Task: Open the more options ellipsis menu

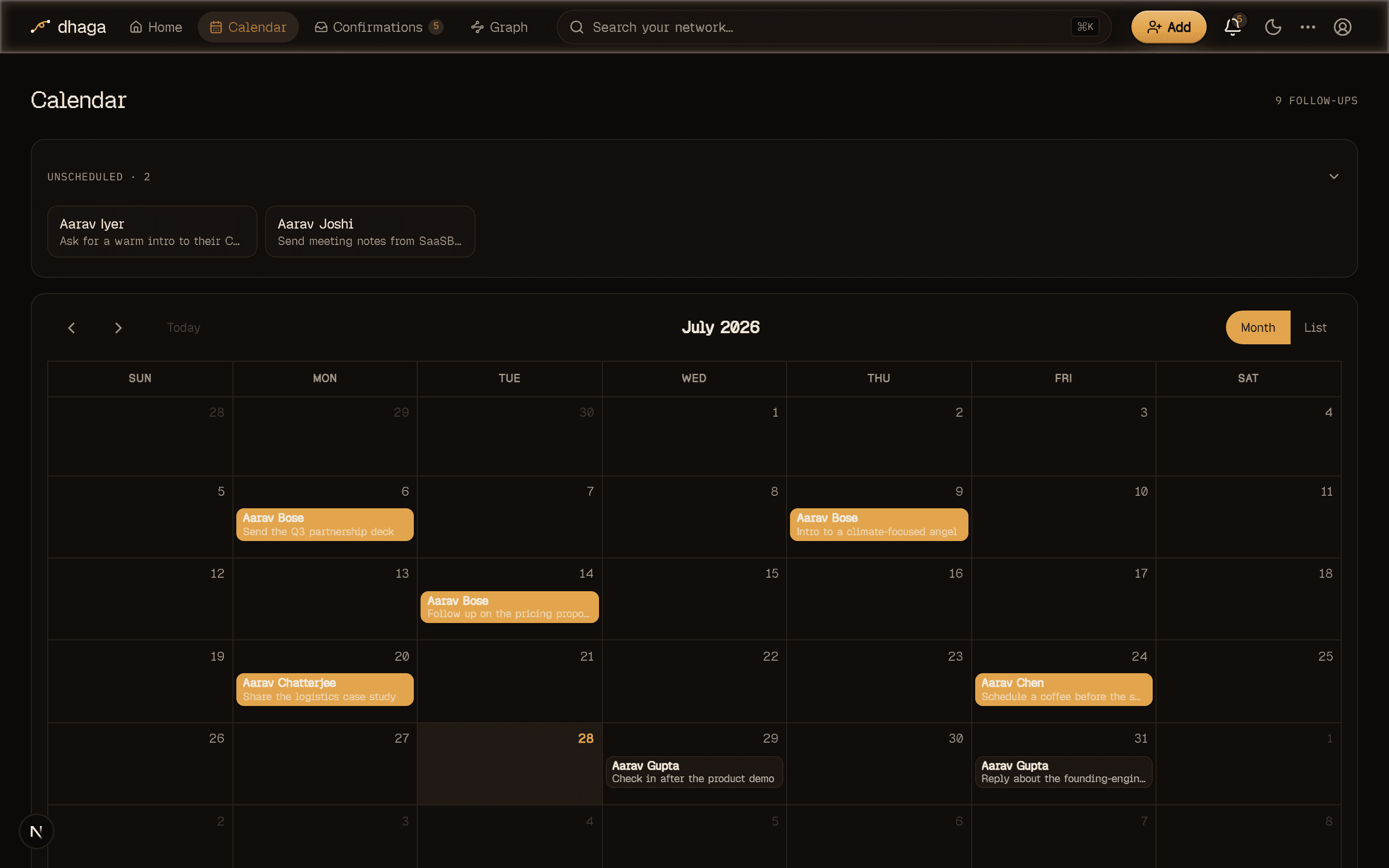Action: 1307,27
